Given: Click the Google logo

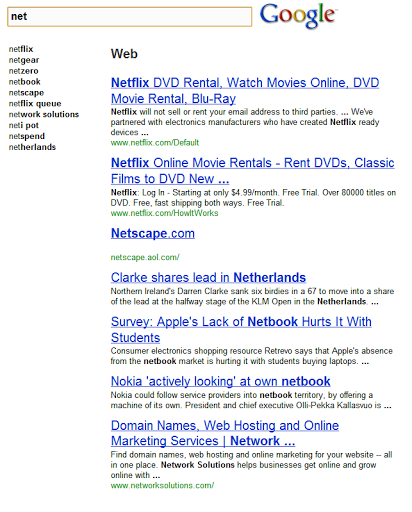Looking at the screenshot, I should tap(298, 15).
